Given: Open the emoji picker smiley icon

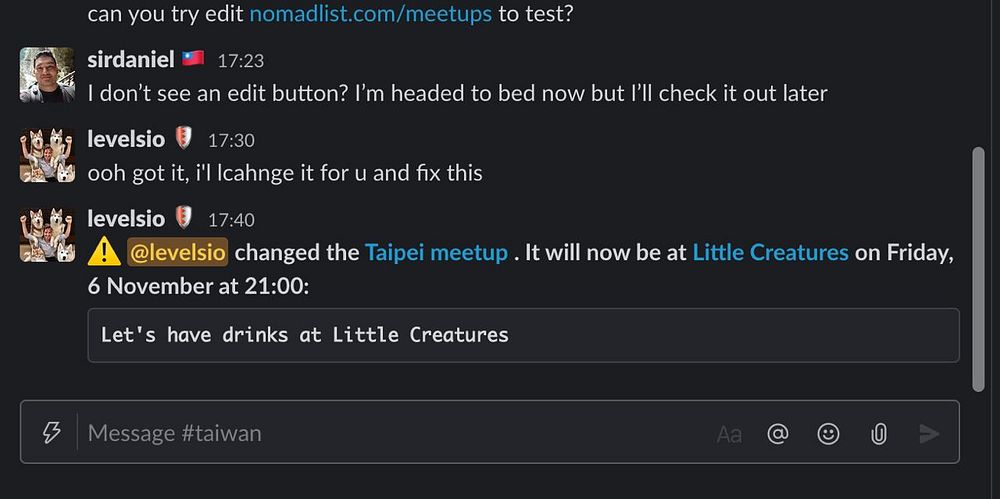Looking at the screenshot, I should pyautogui.click(x=828, y=433).
